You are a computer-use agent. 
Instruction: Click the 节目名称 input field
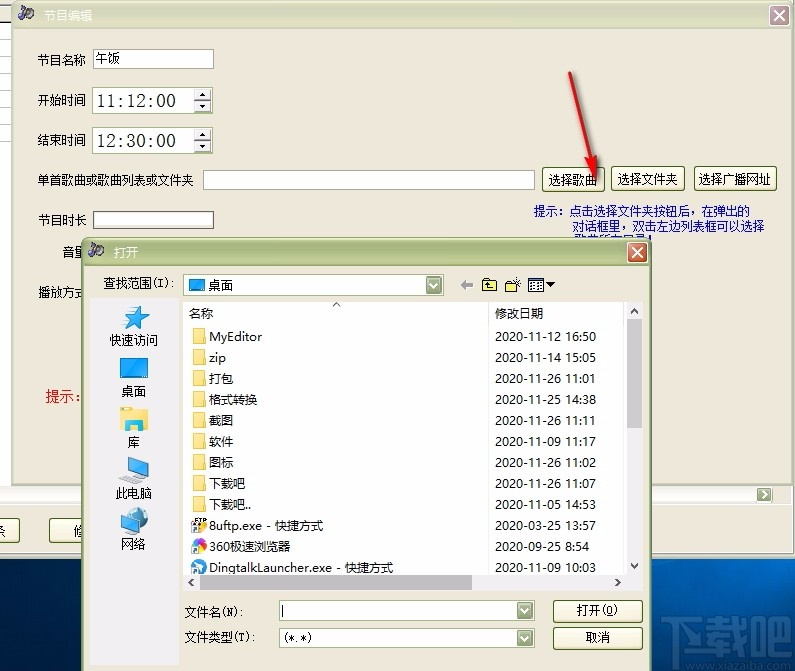(x=153, y=59)
